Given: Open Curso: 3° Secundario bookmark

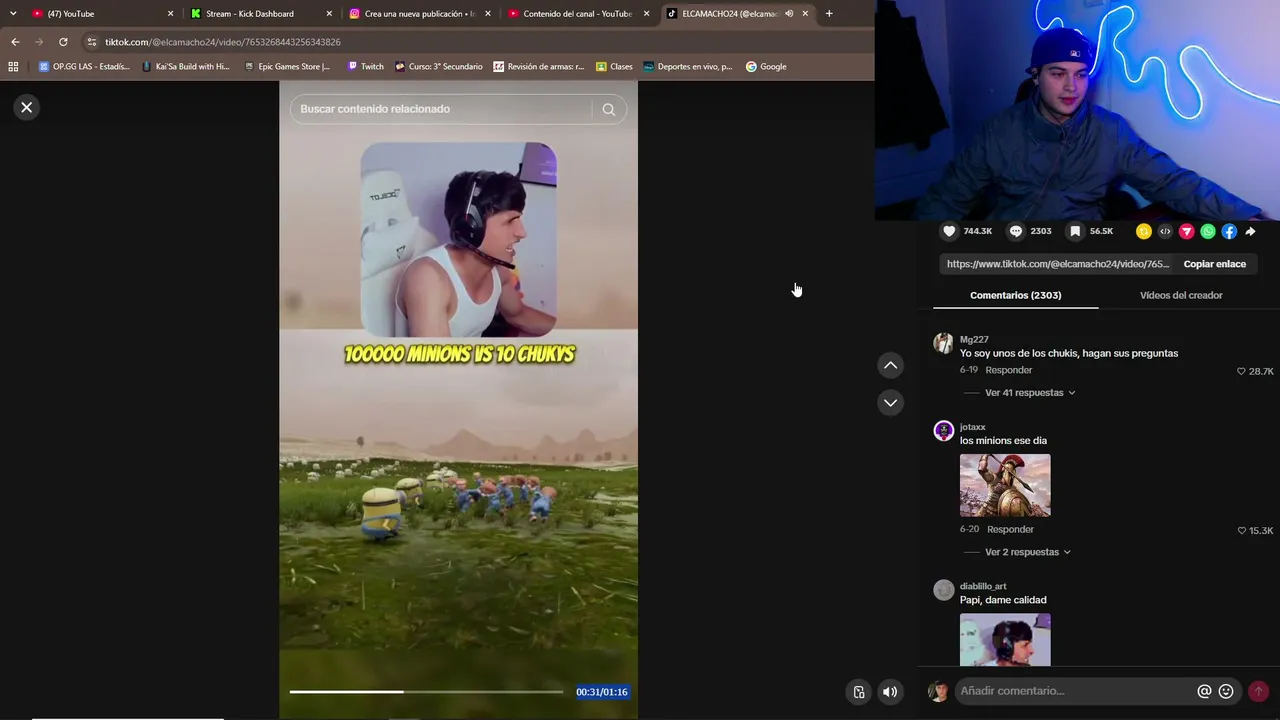Looking at the screenshot, I should point(438,67).
